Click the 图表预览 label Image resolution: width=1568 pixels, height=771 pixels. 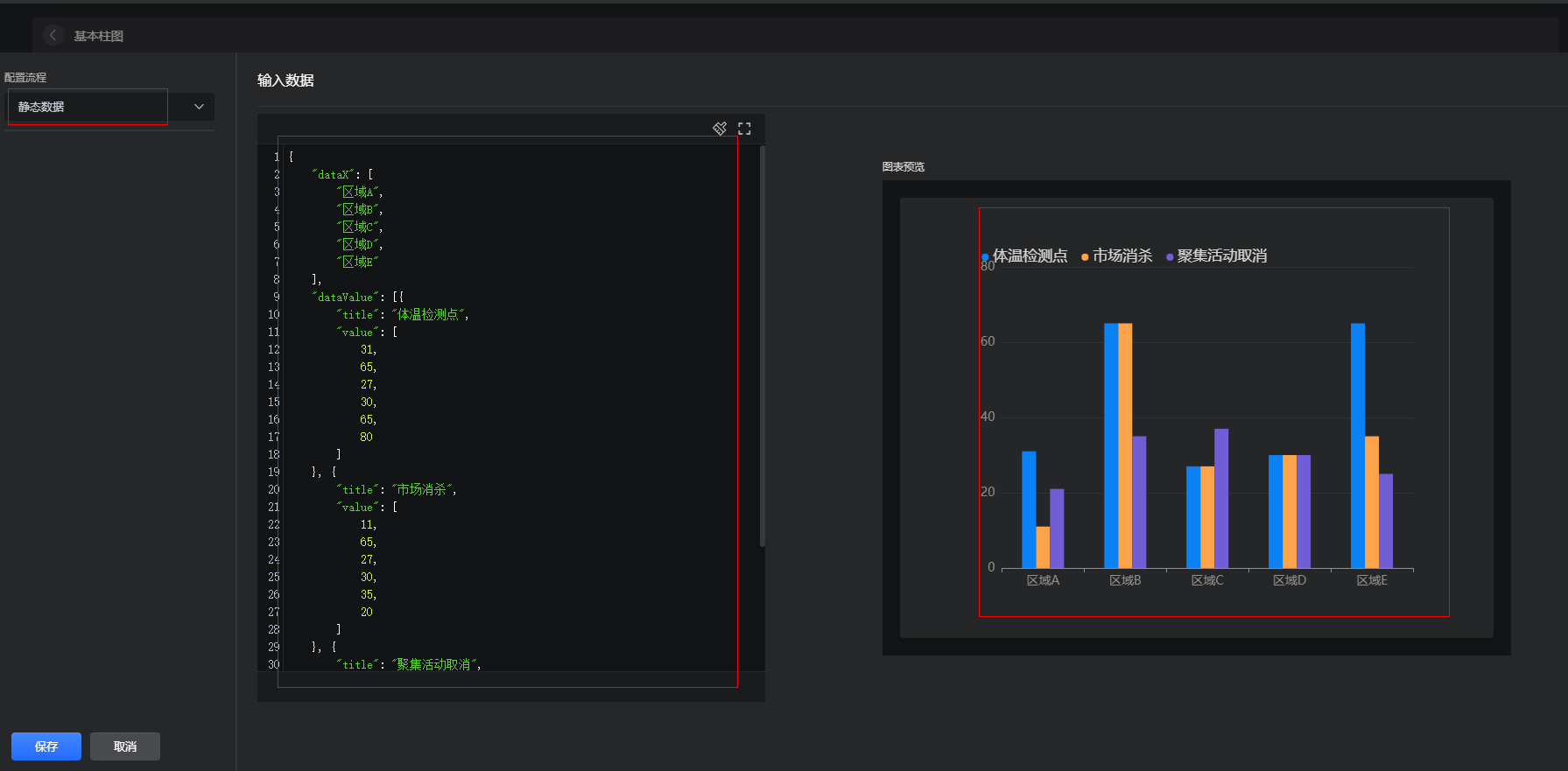[904, 166]
